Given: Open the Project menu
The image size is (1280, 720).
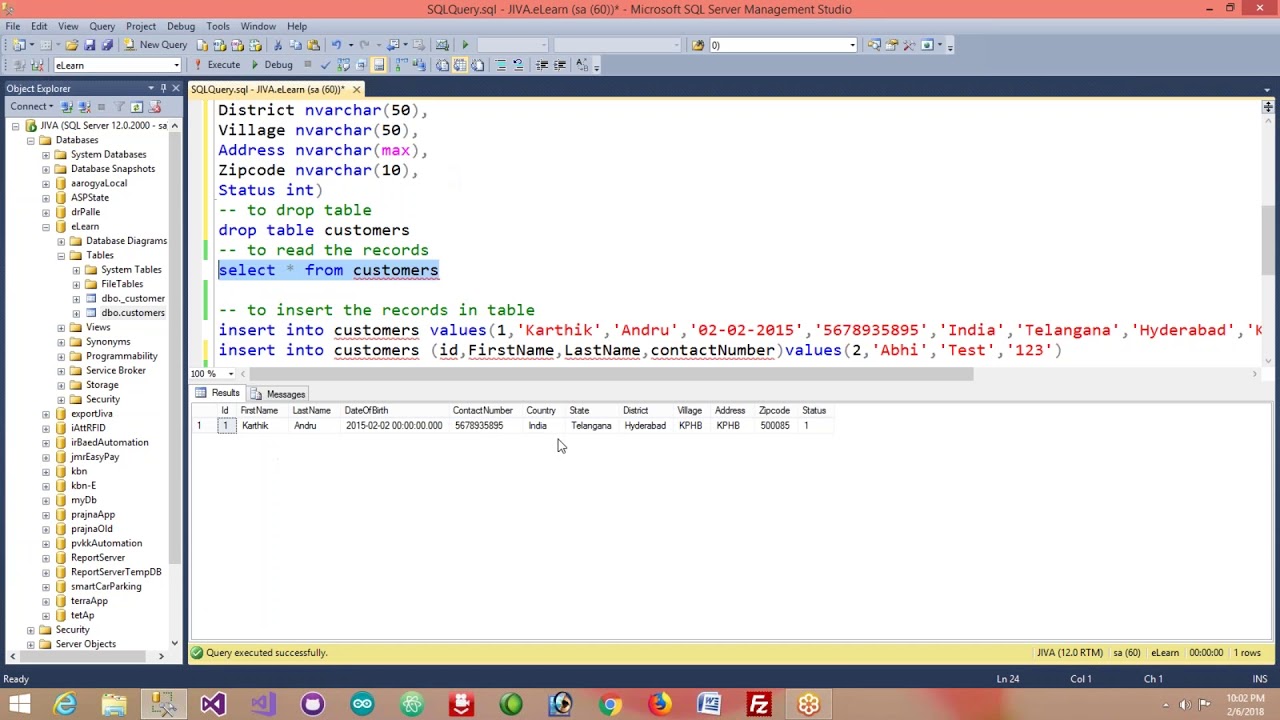Looking at the screenshot, I should pos(141,26).
